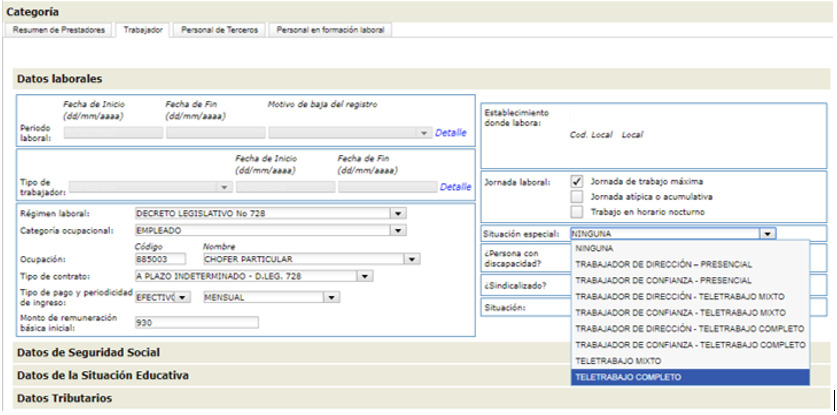Screen dimensions: 837x415
Task: Enable Trabajo en horario nocturno
Action: point(577,212)
